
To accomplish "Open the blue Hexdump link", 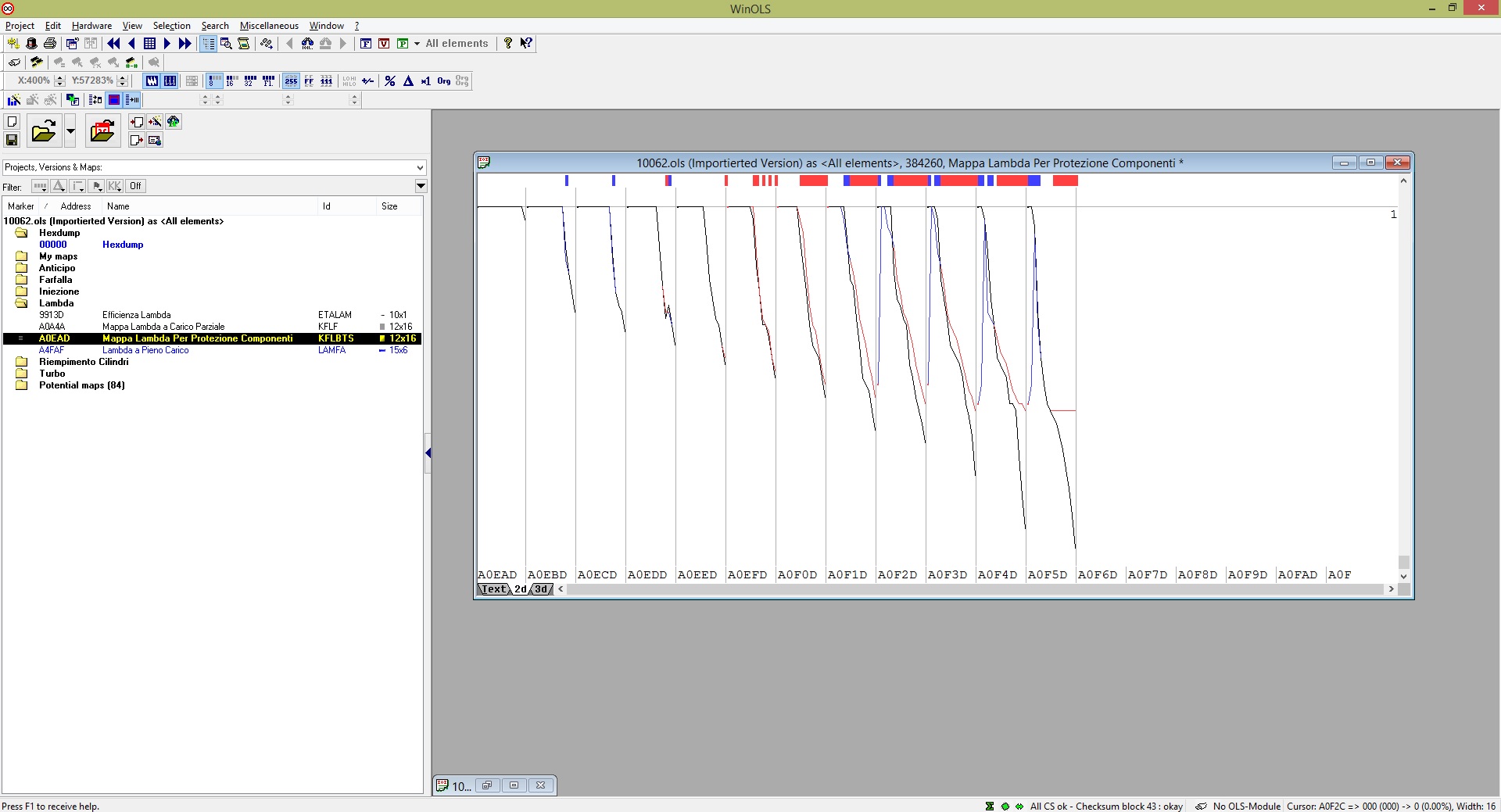I will pos(123,245).
